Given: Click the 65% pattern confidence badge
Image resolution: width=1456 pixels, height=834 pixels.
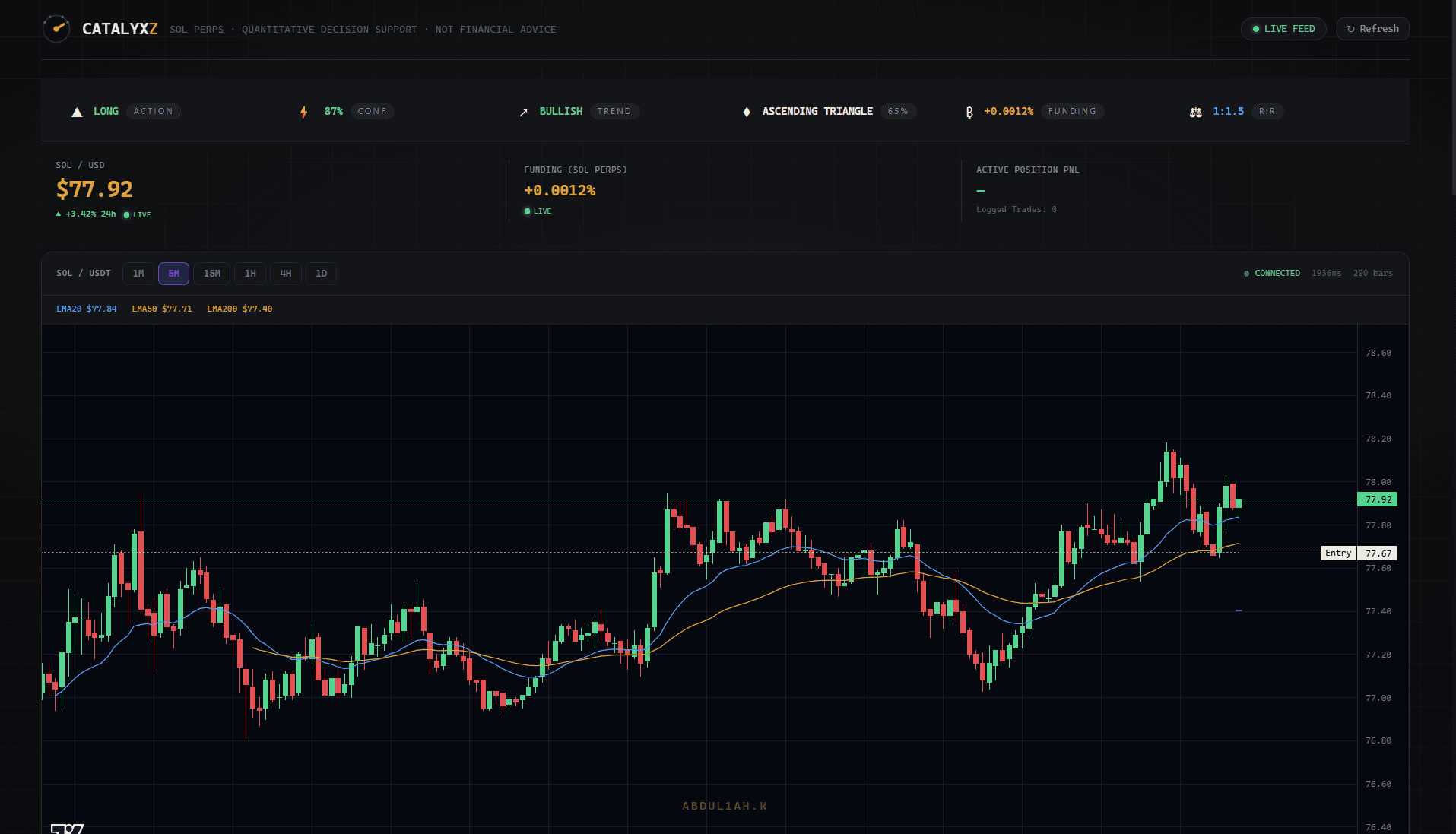Looking at the screenshot, I should (x=898, y=111).
